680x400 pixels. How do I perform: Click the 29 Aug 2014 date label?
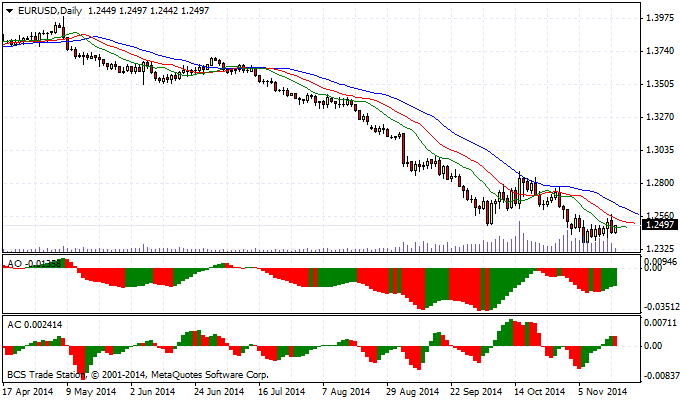(x=412, y=392)
